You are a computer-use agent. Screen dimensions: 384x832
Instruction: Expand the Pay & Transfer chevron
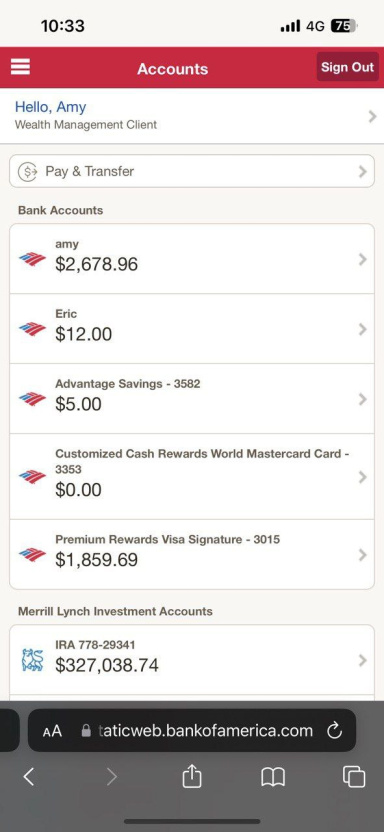pos(363,171)
